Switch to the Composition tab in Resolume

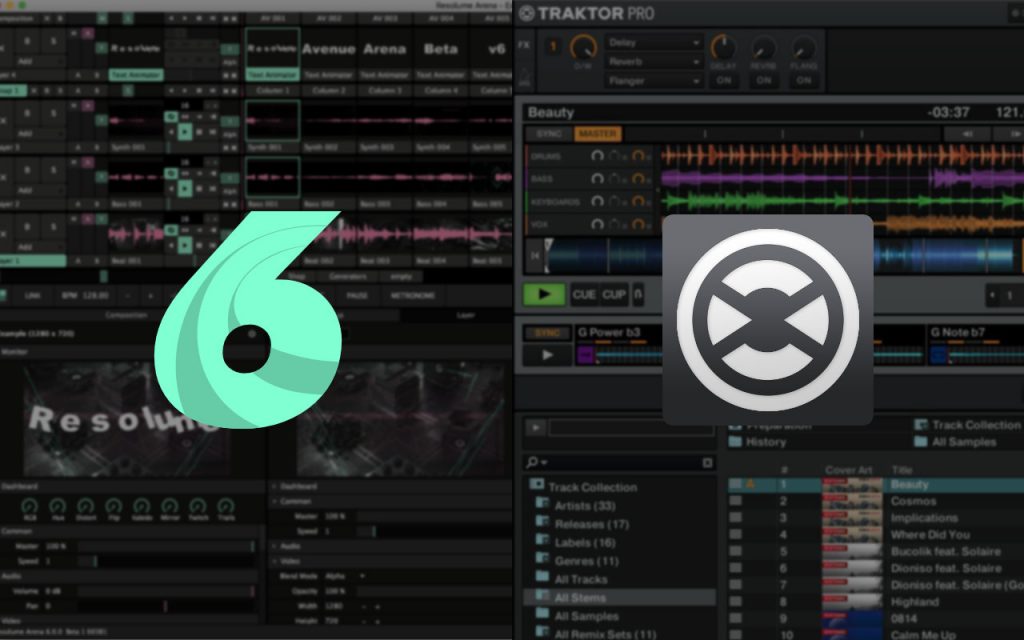tap(127, 315)
